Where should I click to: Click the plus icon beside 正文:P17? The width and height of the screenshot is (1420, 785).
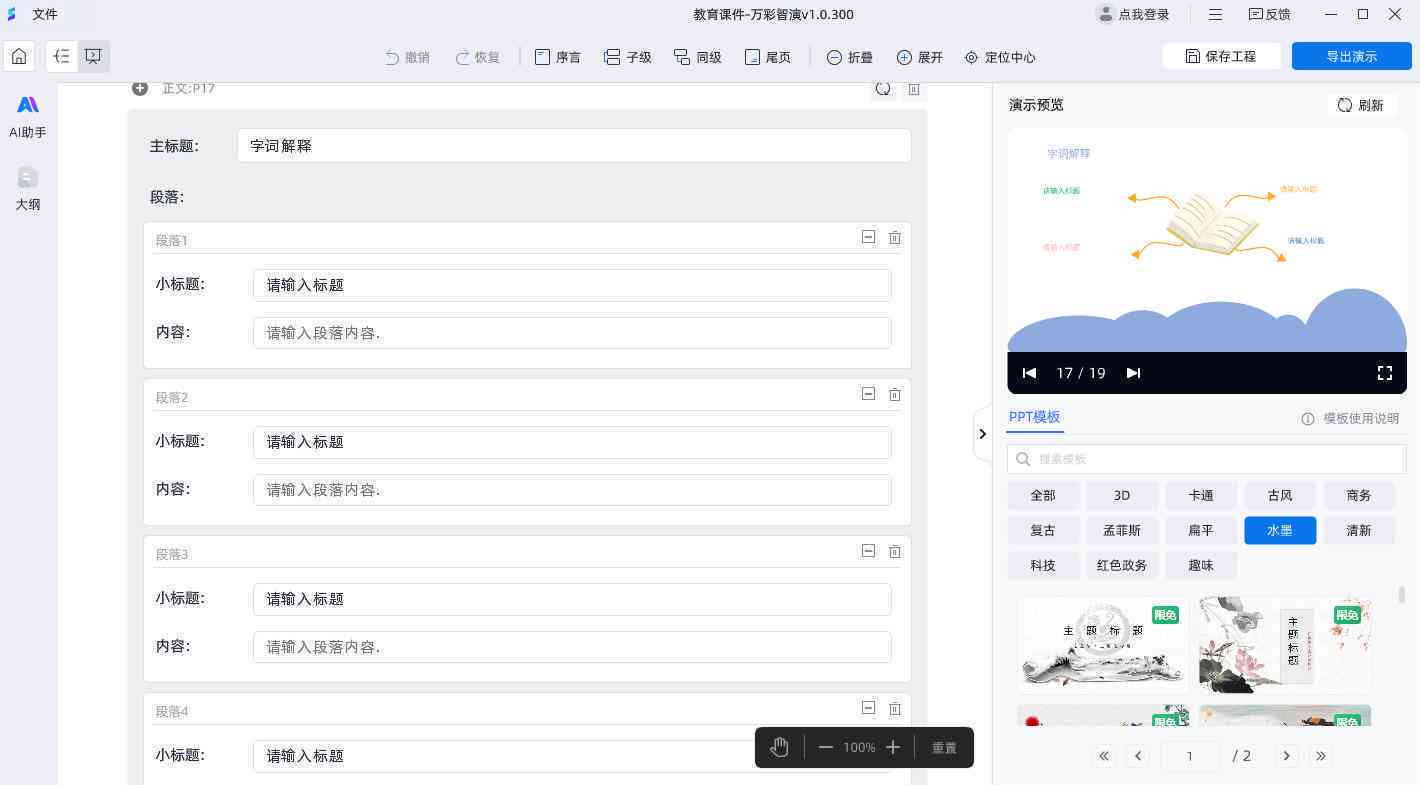140,88
